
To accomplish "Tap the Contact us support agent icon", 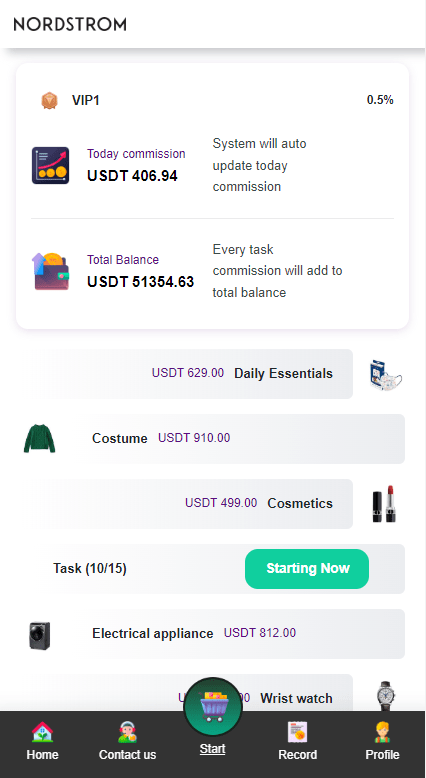I will point(127,732).
